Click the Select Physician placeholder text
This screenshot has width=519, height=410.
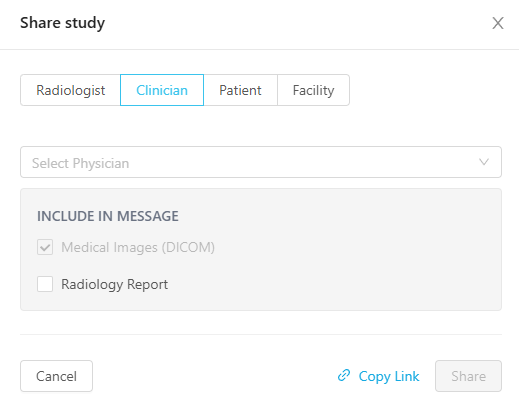80,163
